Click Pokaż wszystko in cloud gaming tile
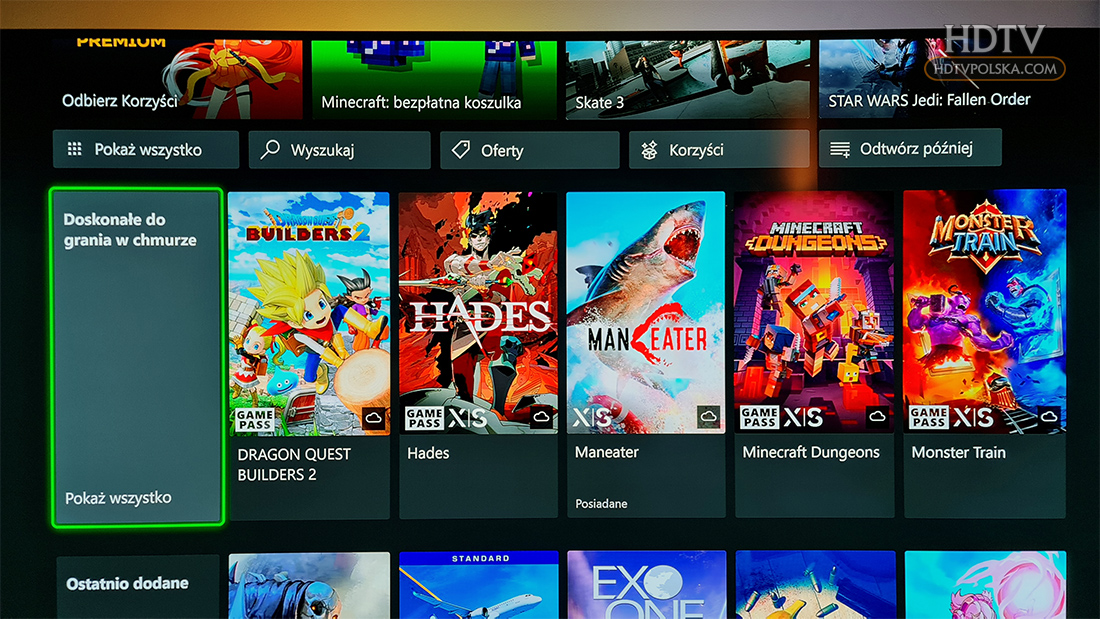The width and height of the screenshot is (1100, 619). [x=118, y=498]
